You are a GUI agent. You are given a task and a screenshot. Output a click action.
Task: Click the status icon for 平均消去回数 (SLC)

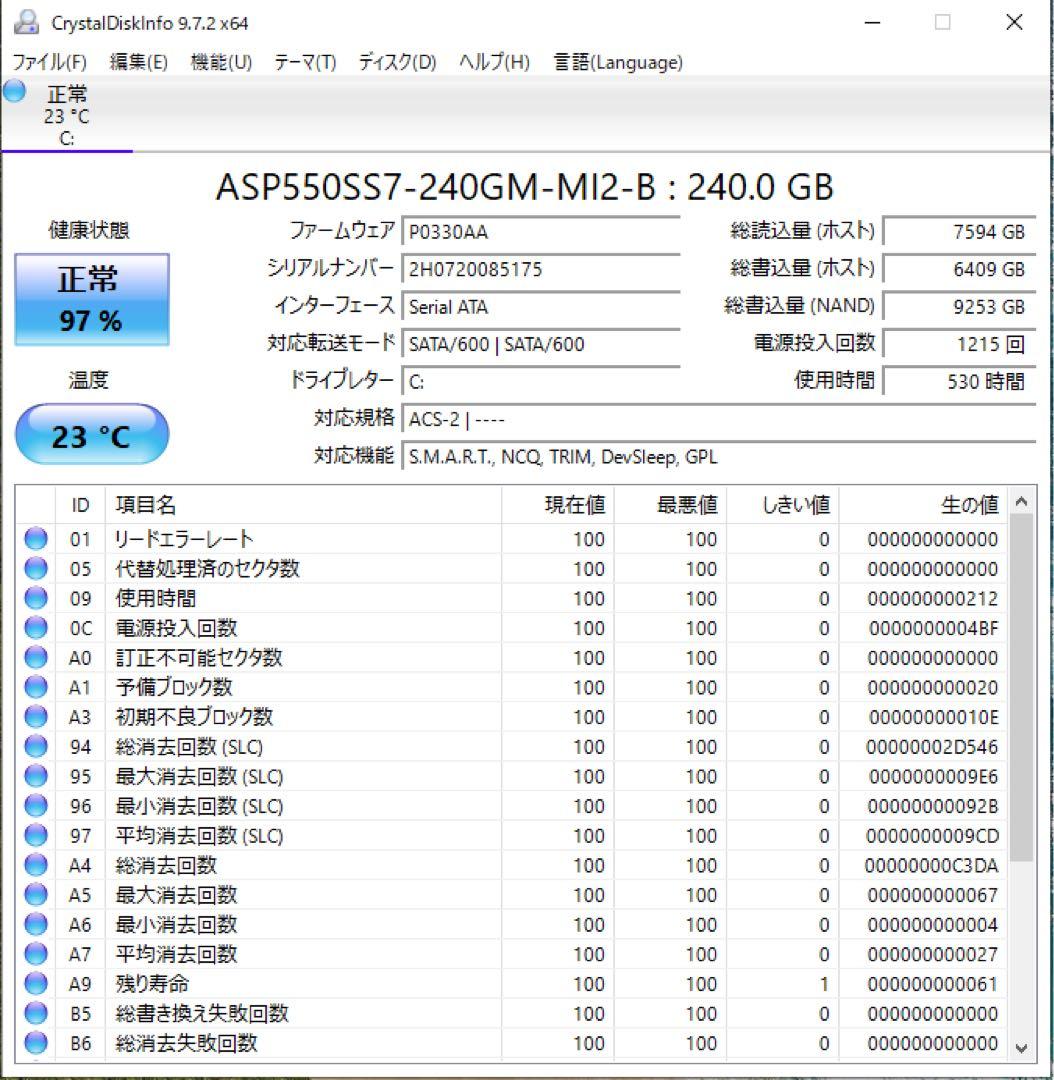click(36, 836)
